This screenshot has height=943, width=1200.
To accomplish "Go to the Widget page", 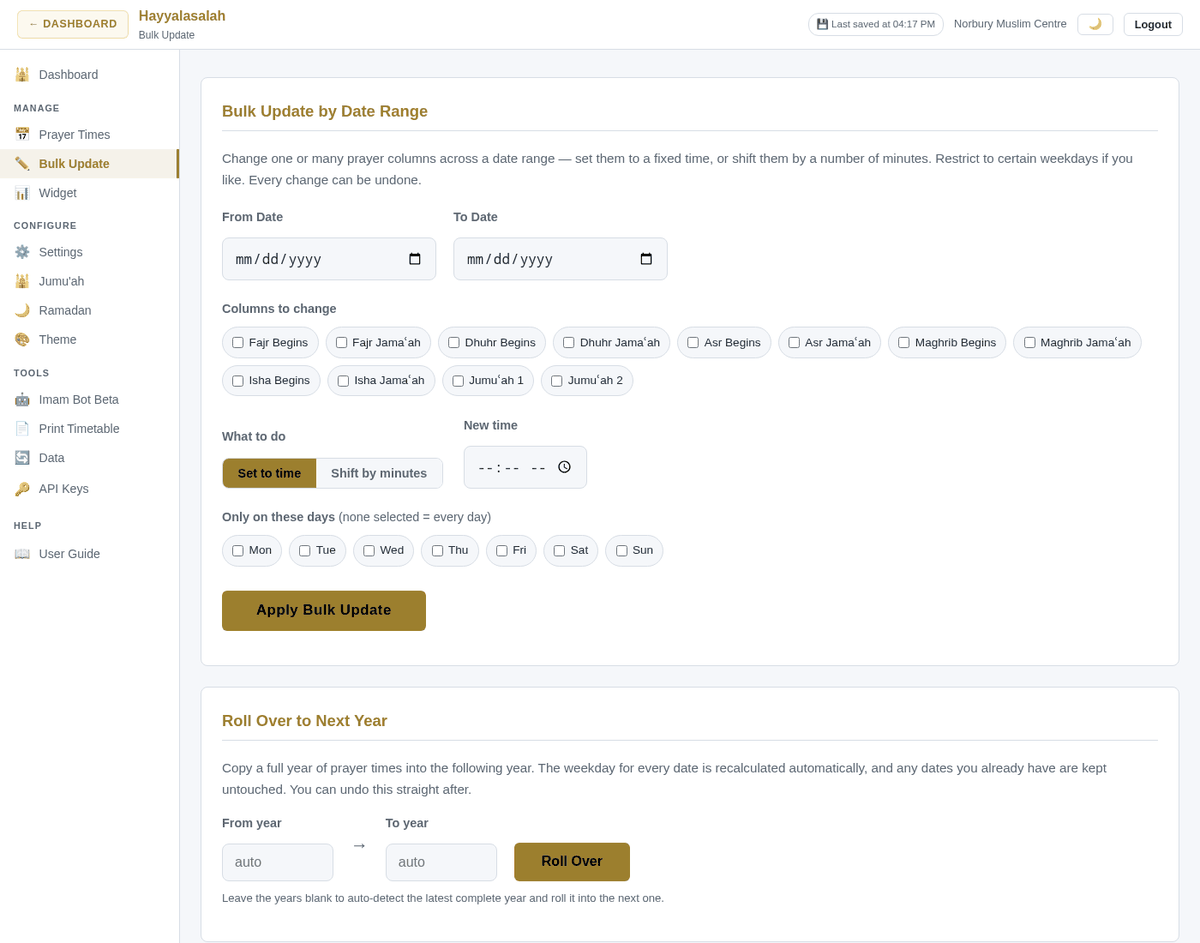I will coord(89,192).
